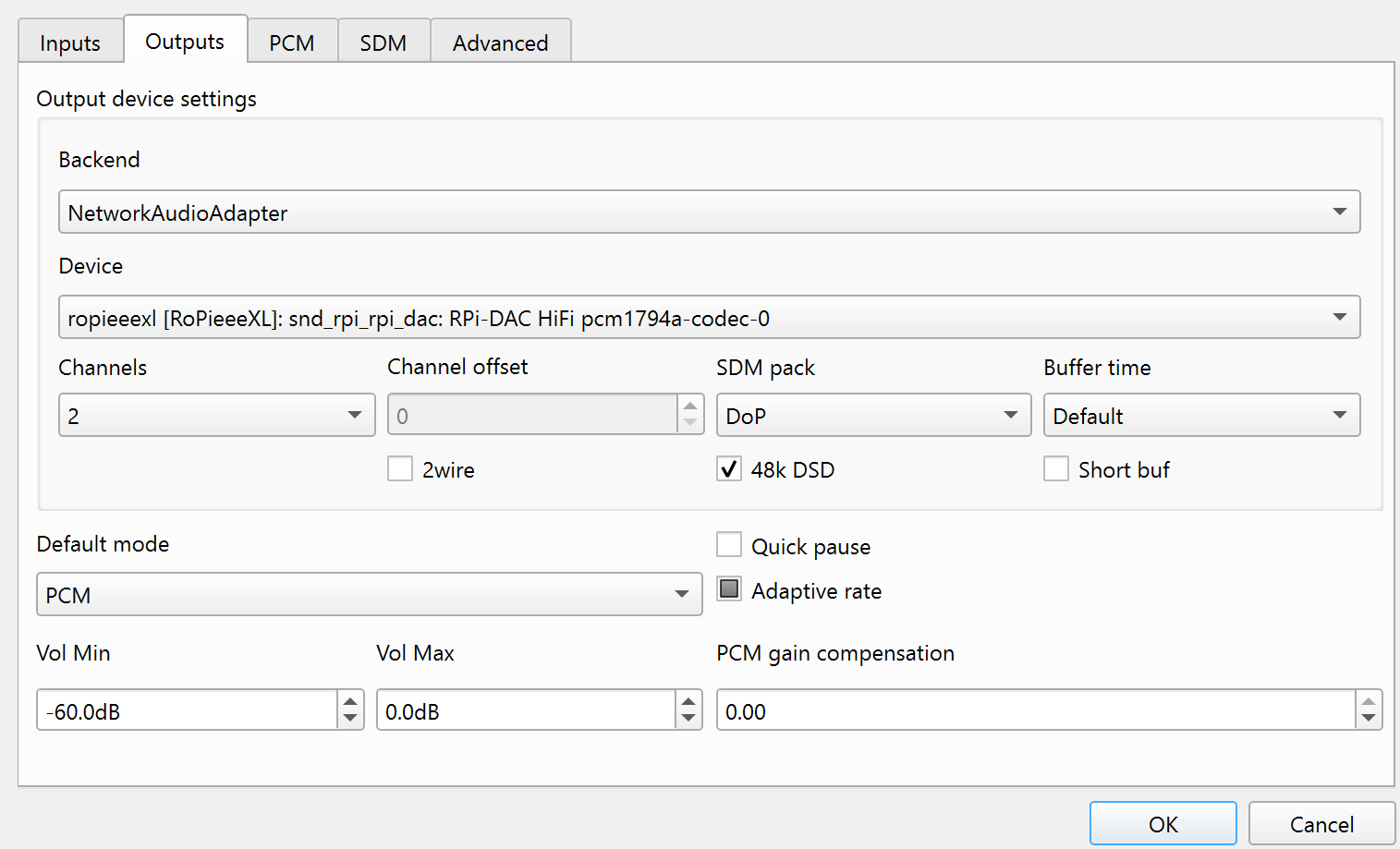Click Cancel to discard changes
This screenshot has width=1400, height=849.
1321,824
